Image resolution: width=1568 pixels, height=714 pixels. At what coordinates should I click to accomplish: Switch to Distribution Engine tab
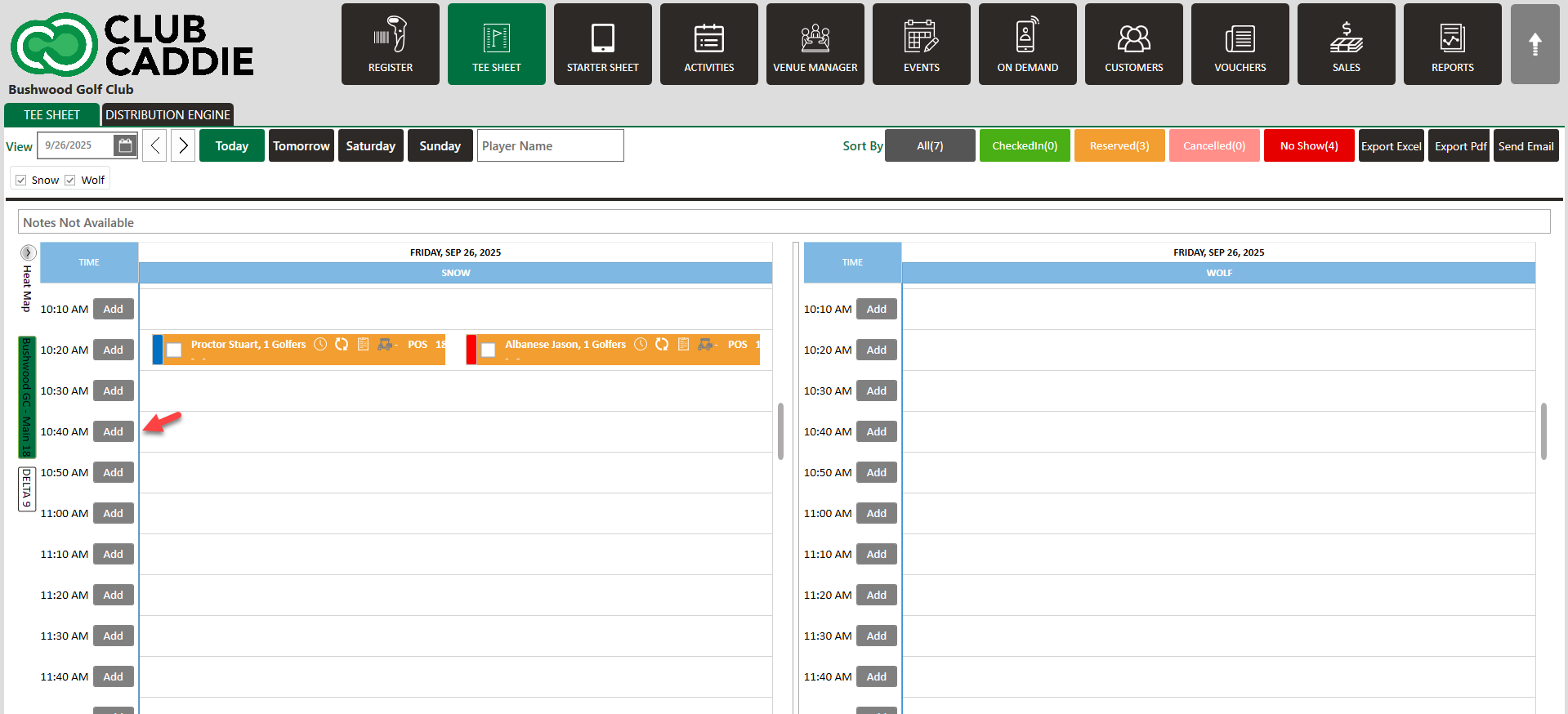[x=168, y=115]
